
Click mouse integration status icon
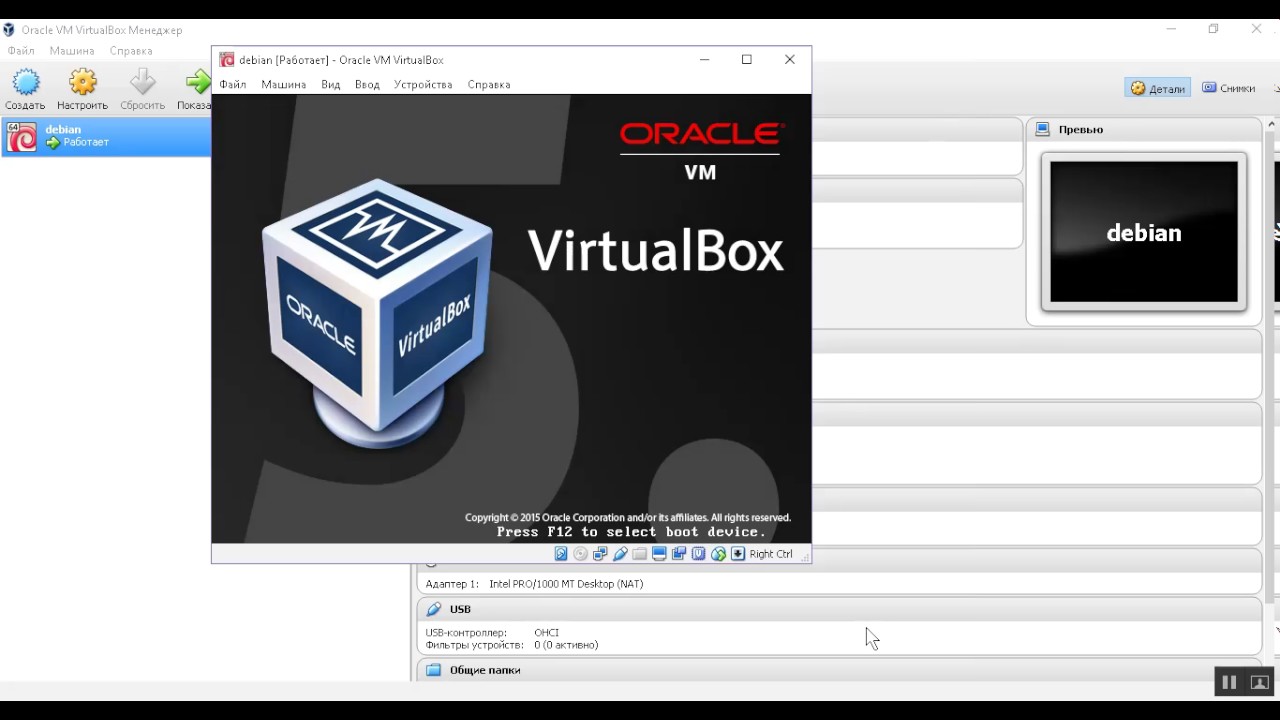[718, 554]
